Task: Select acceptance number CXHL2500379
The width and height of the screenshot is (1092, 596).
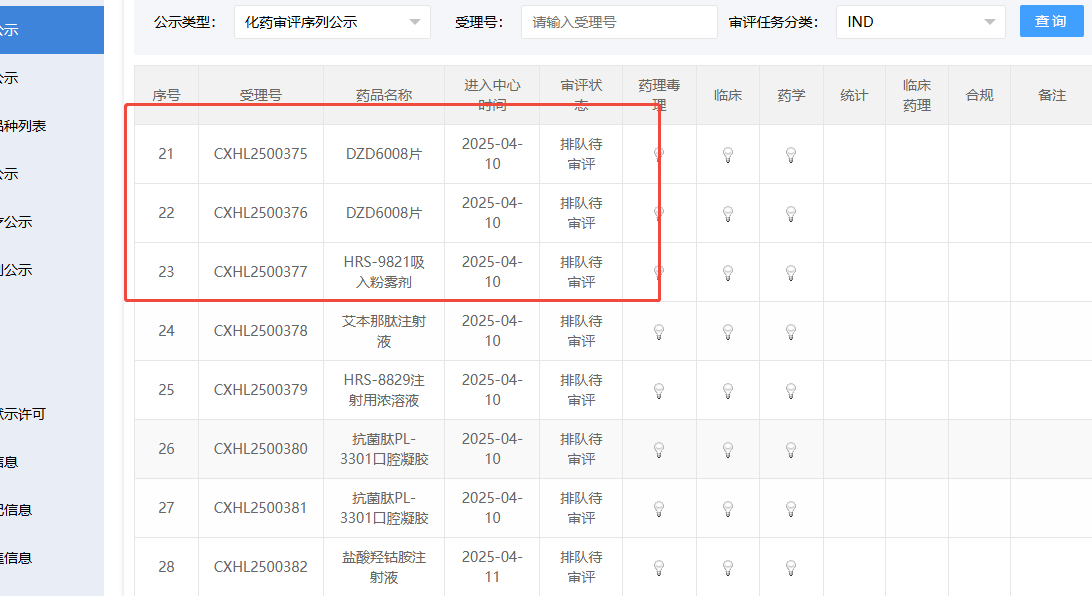Action: [260, 390]
